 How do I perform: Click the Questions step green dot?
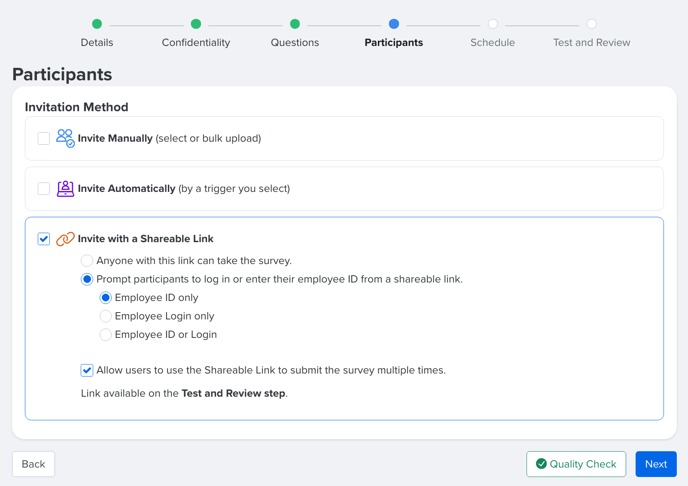tap(295, 24)
